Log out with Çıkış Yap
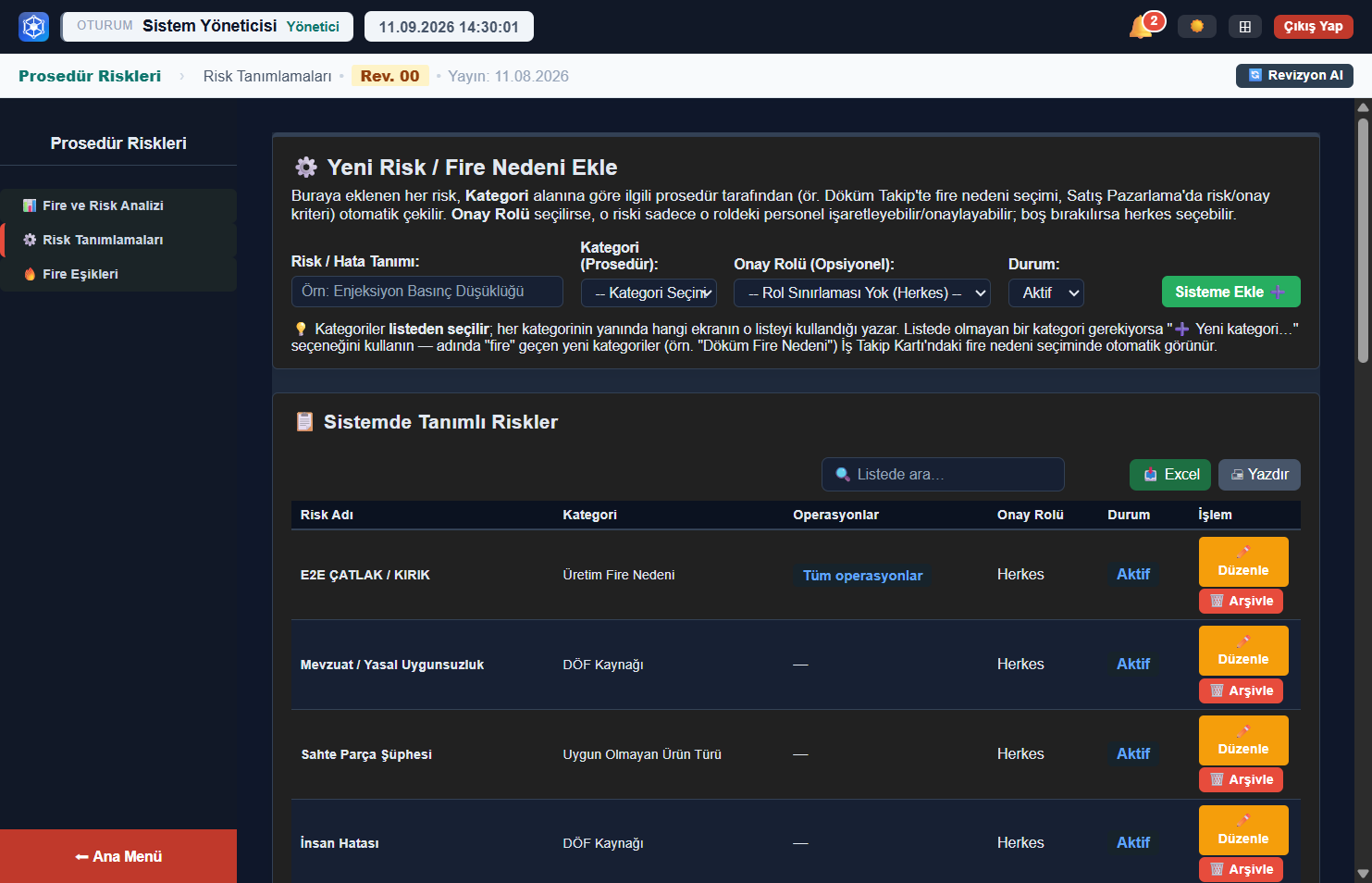 pos(1314,27)
